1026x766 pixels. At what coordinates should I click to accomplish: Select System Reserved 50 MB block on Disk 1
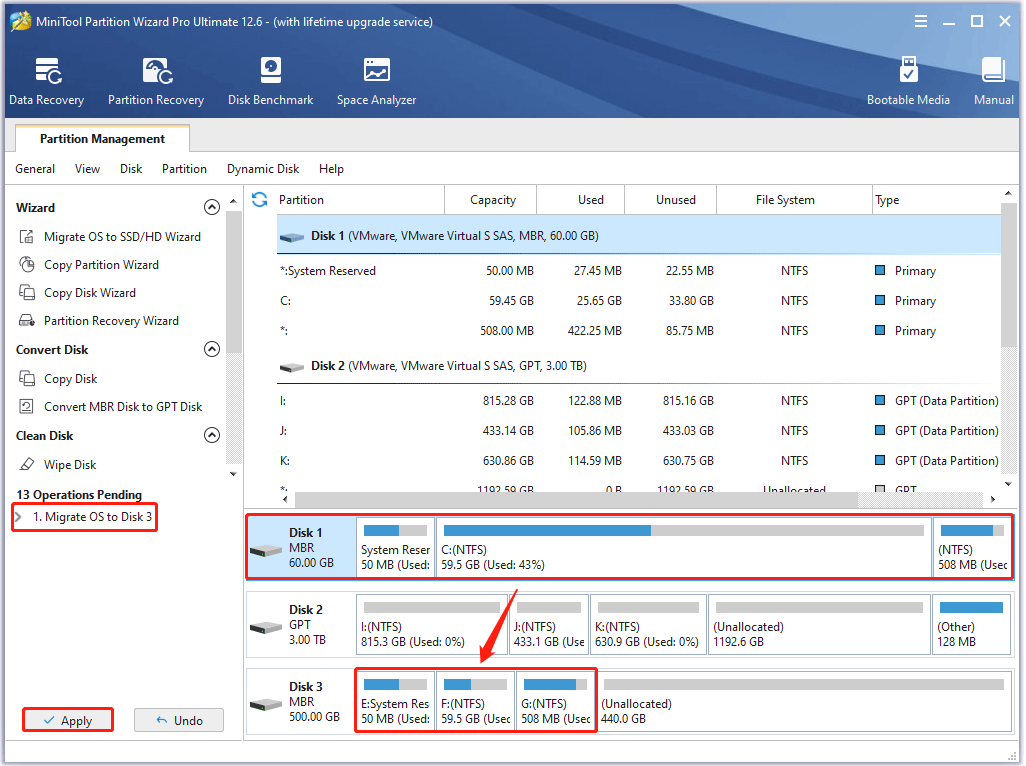[x=395, y=548]
